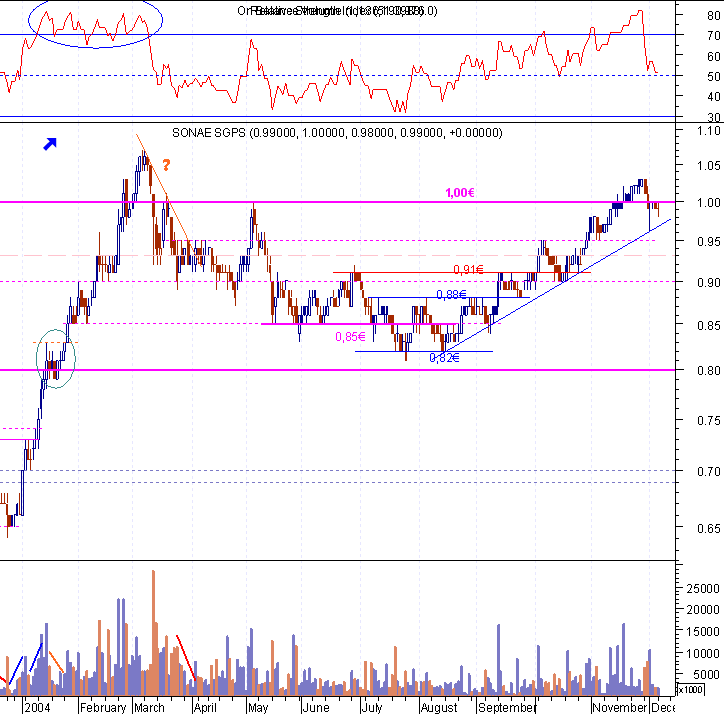Click the 0.70 value on price axis
Image resolution: width=724 pixels, height=714 pixels.
709,472
